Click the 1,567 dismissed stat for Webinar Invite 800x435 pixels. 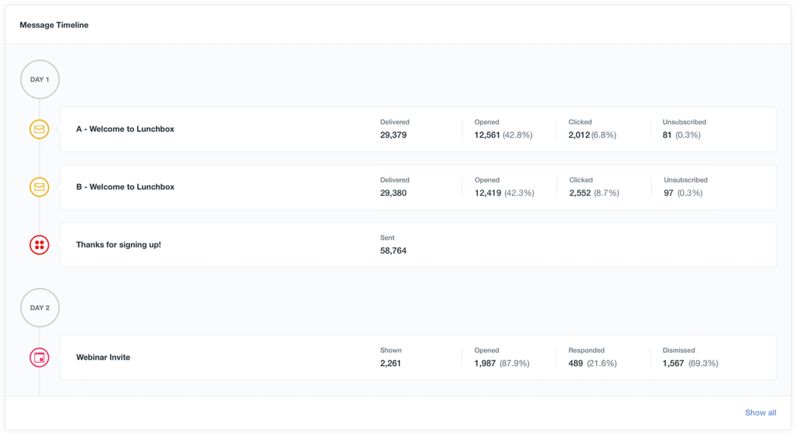(x=677, y=364)
